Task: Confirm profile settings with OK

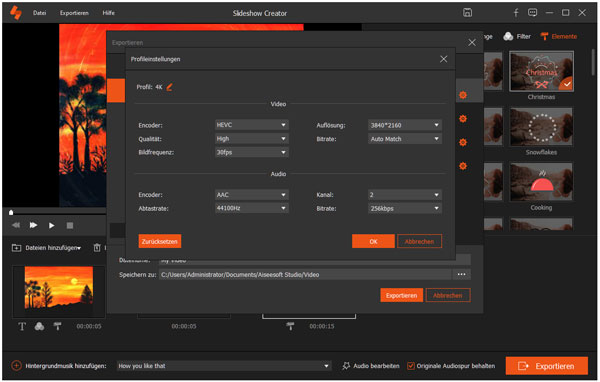Action: click(x=373, y=242)
